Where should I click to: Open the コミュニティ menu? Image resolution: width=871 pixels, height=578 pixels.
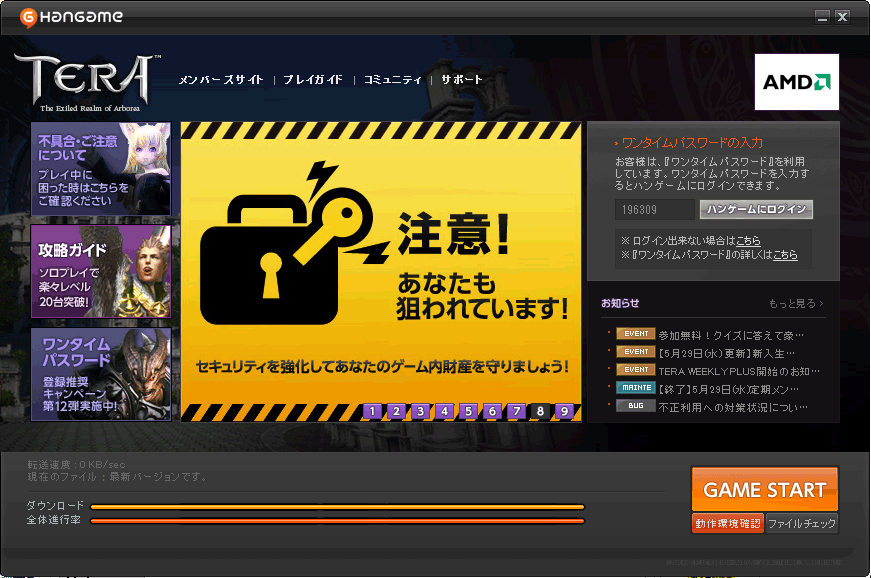[393, 80]
